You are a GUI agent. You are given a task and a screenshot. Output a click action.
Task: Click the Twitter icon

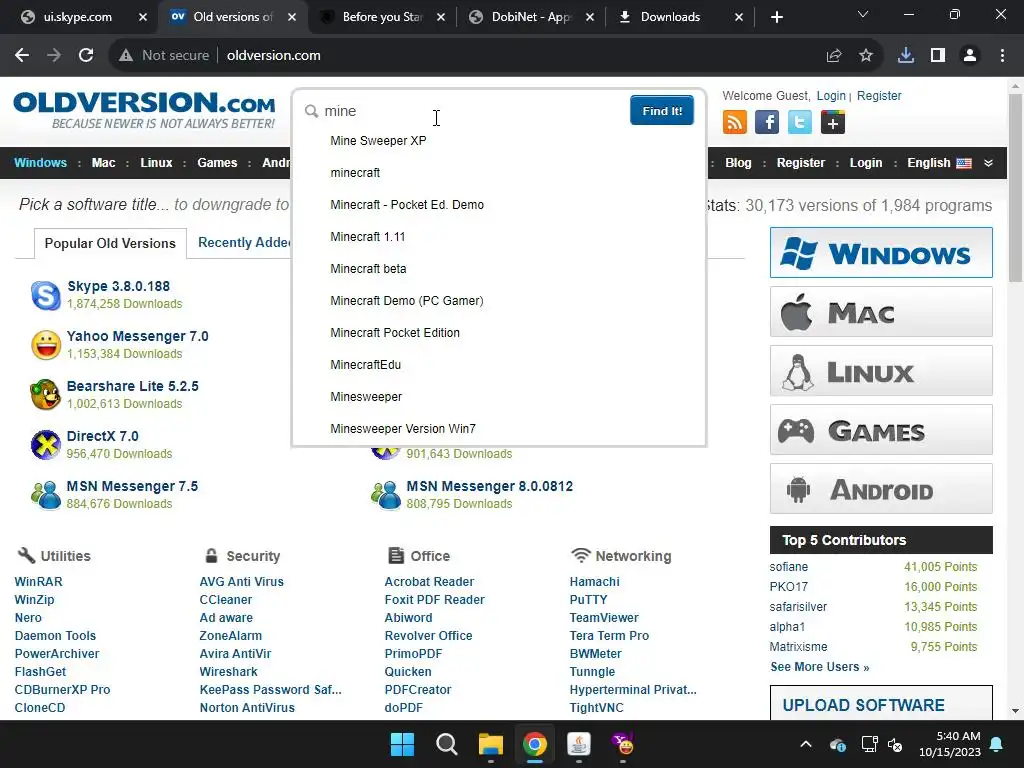click(x=799, y=122)
